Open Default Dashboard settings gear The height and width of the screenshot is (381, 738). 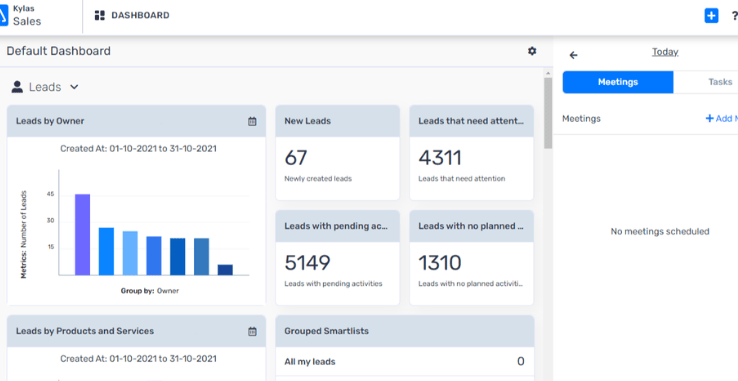(532, 51)
